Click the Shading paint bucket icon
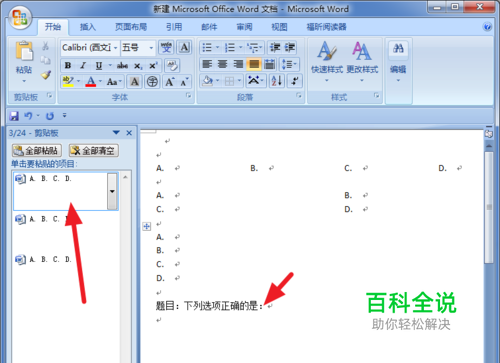 tap(207, 81)
